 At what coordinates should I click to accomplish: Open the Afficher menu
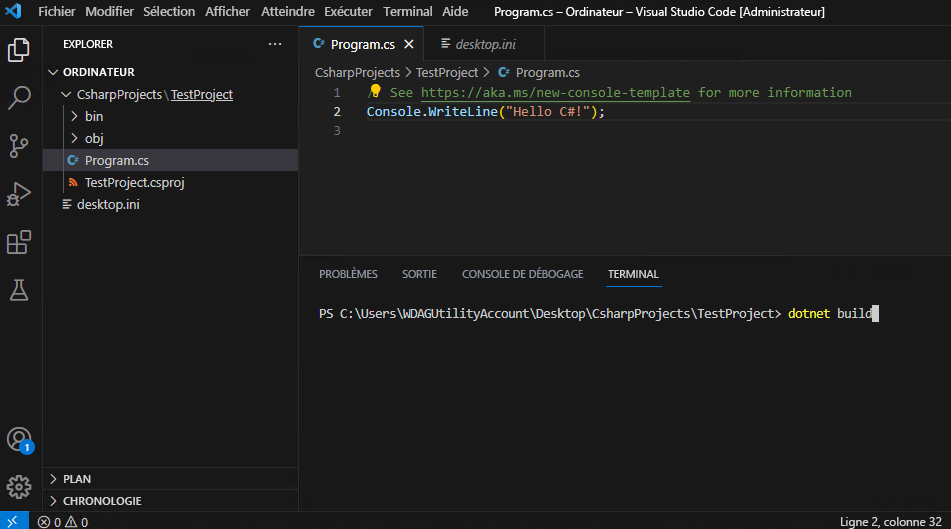(227, 12)
